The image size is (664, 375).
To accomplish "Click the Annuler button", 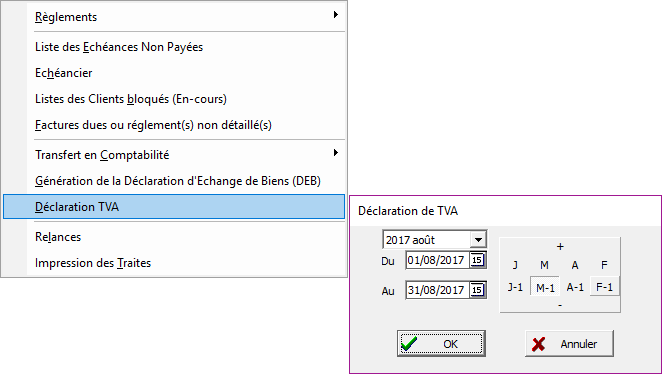I will point(569,344).
